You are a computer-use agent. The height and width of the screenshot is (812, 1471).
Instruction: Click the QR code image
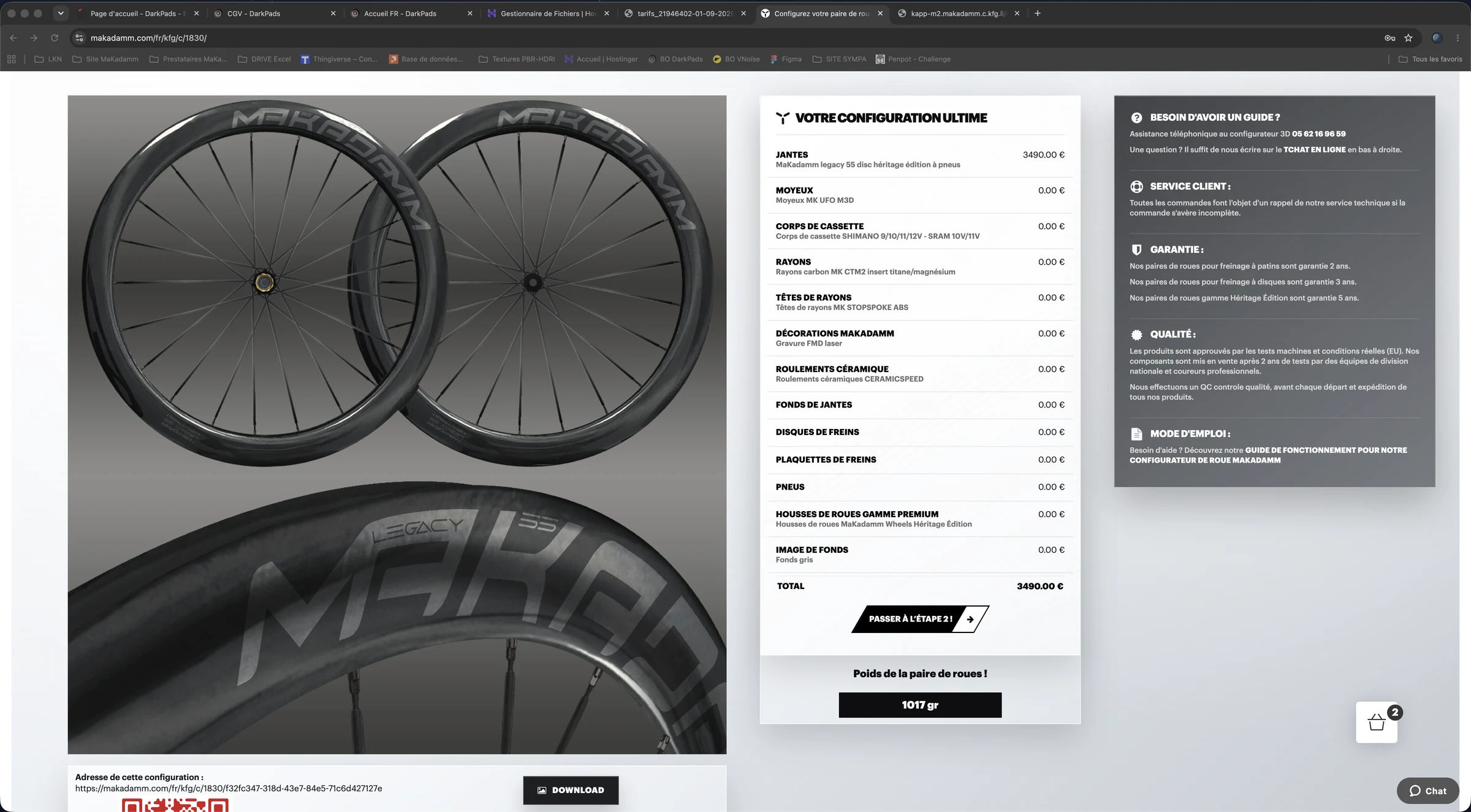coord(175,805)
